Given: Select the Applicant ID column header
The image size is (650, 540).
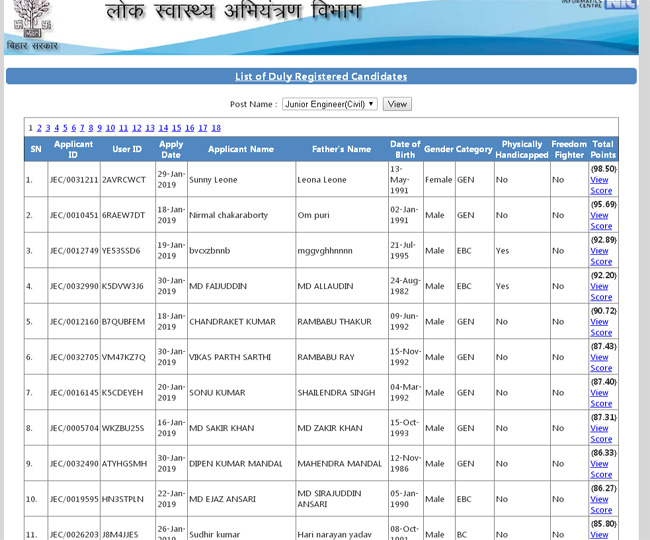Looking at the screenshot, I should pos(73,149).
